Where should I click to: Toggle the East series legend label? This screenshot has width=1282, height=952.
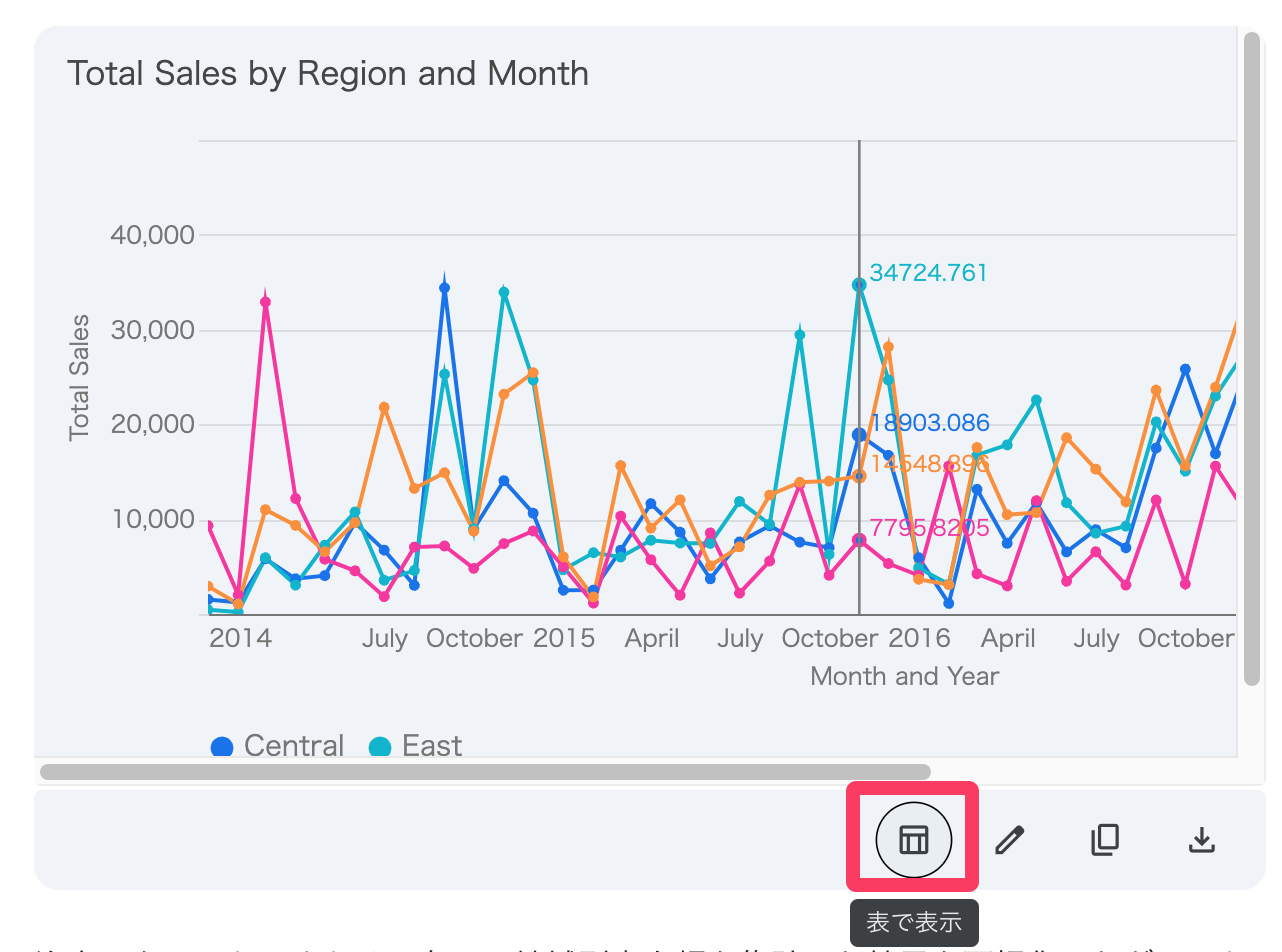[x=432, y=746]
